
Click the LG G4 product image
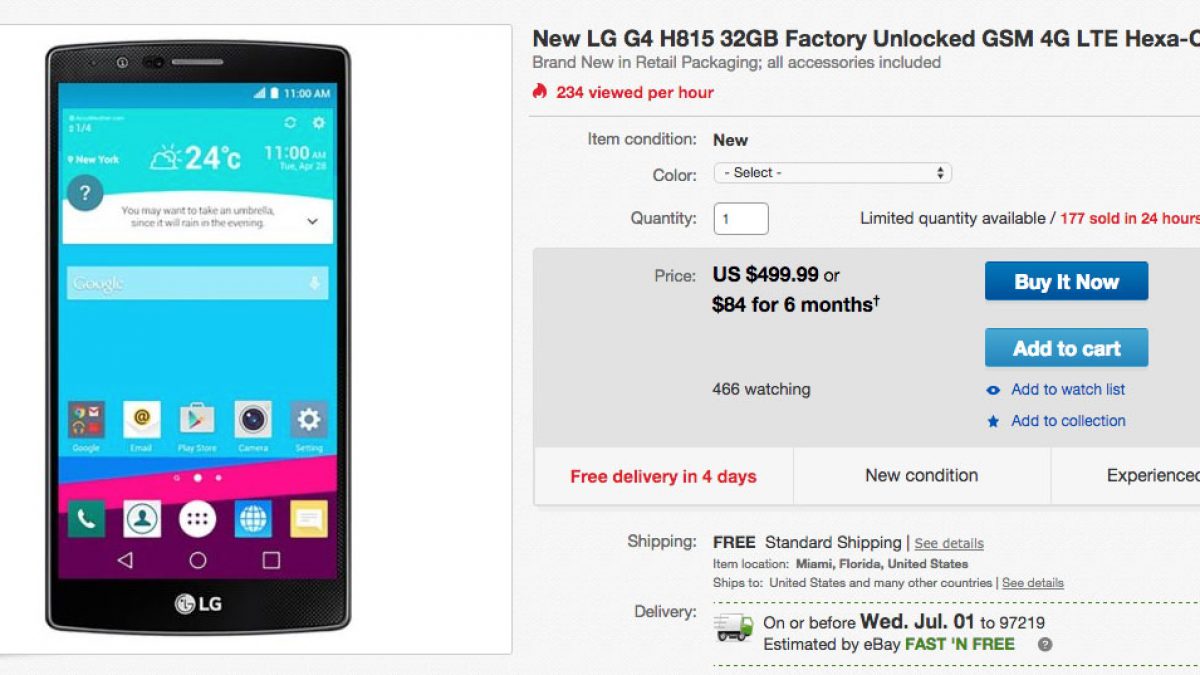(x=198, y=337)
